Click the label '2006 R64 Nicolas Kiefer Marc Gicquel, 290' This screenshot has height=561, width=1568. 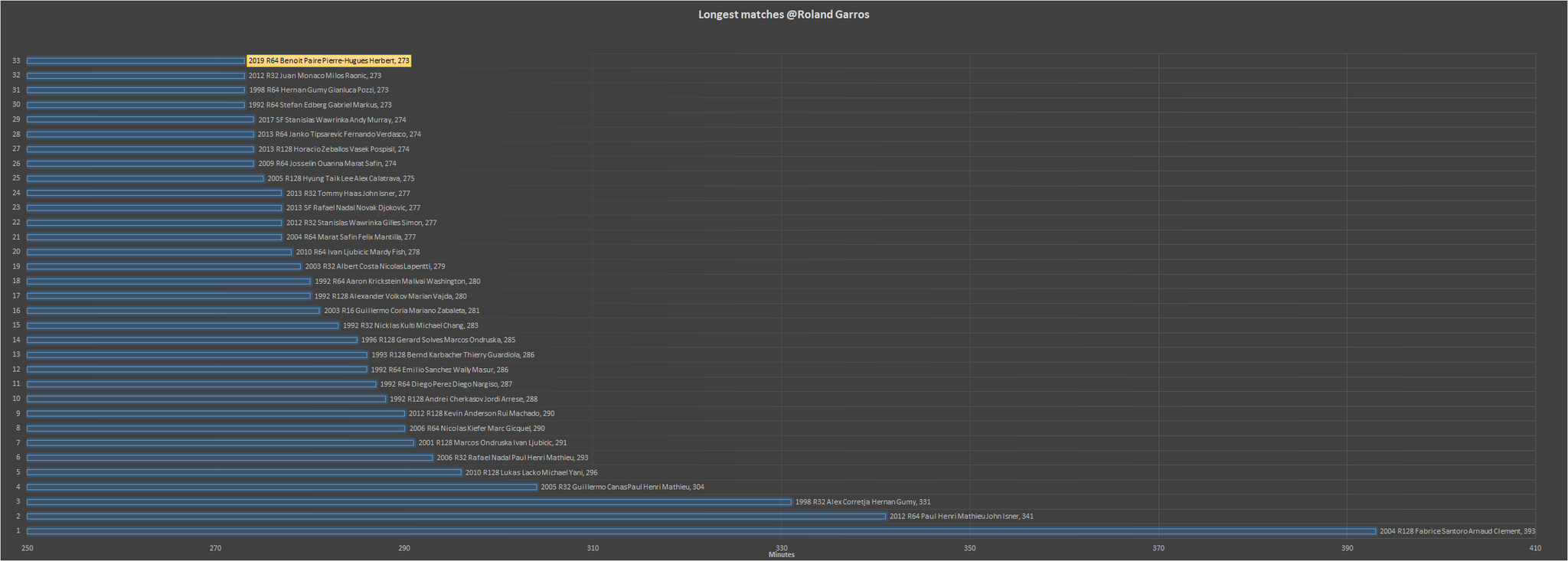(x=477, y=429)
